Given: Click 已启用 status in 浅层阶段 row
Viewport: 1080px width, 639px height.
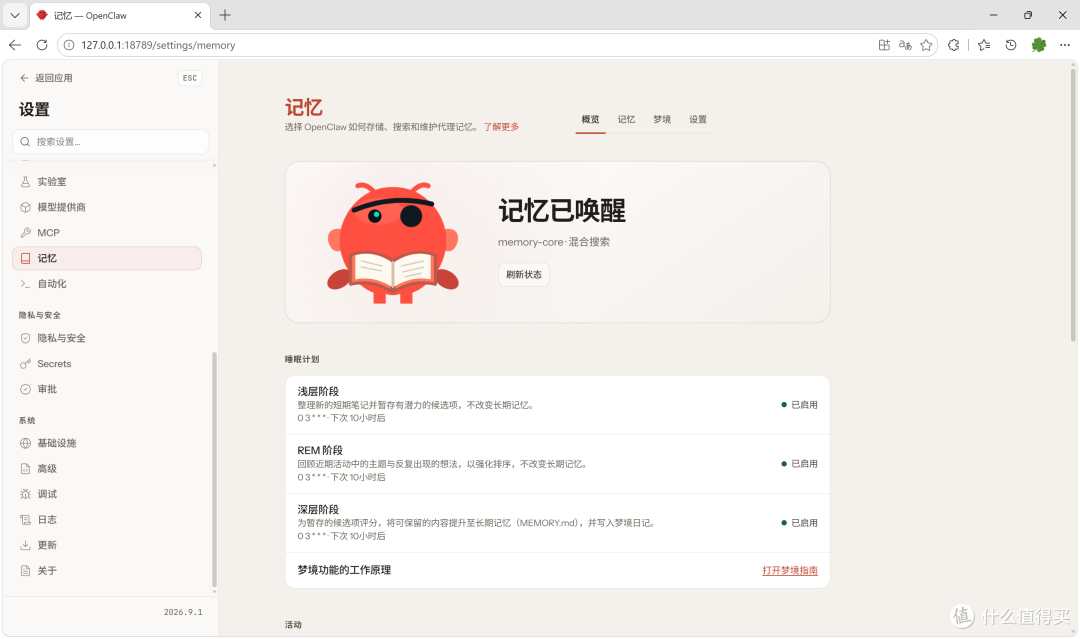Looking at the screenshot, I should (x=799, y=405).
